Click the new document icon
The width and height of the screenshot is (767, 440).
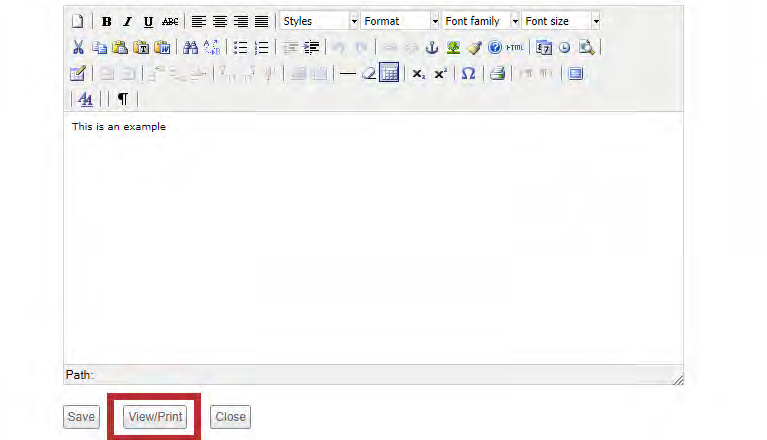coord(78,21)
